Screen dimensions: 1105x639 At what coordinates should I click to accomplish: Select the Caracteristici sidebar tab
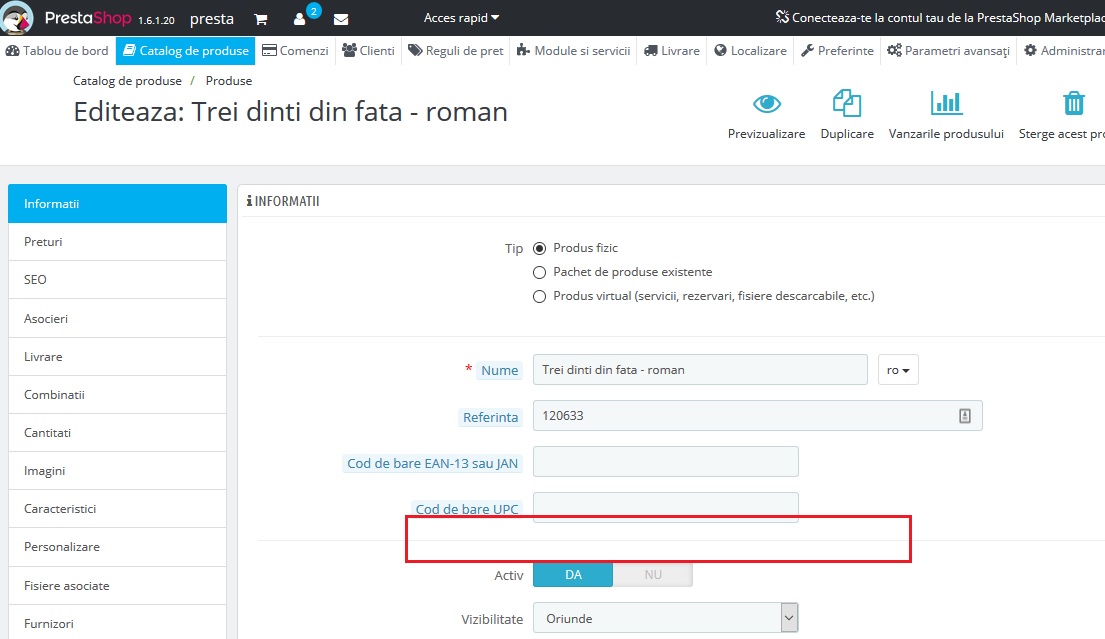coord(118,509)
